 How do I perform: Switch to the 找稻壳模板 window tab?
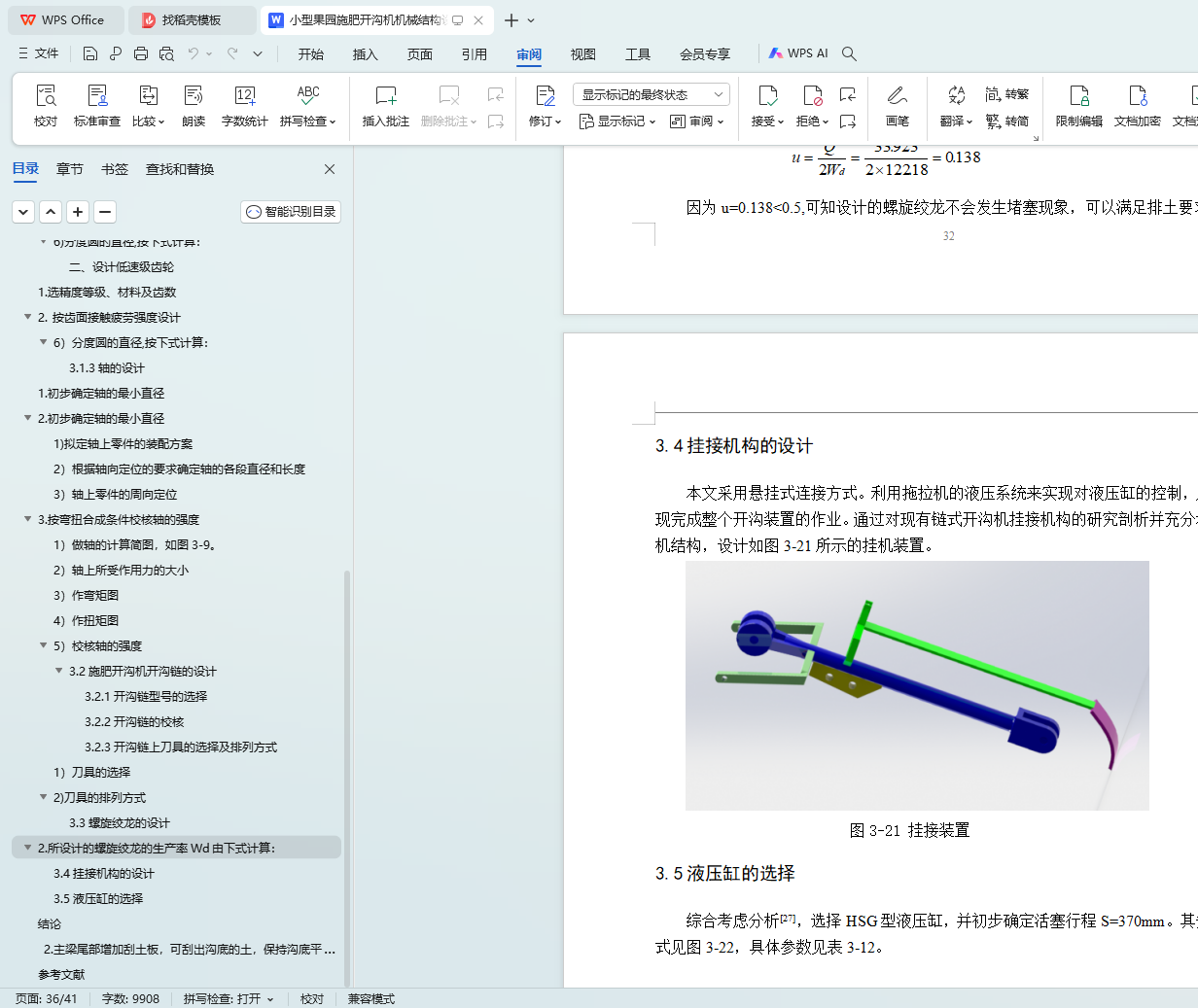pyautogui.click(x=192, y=19)
